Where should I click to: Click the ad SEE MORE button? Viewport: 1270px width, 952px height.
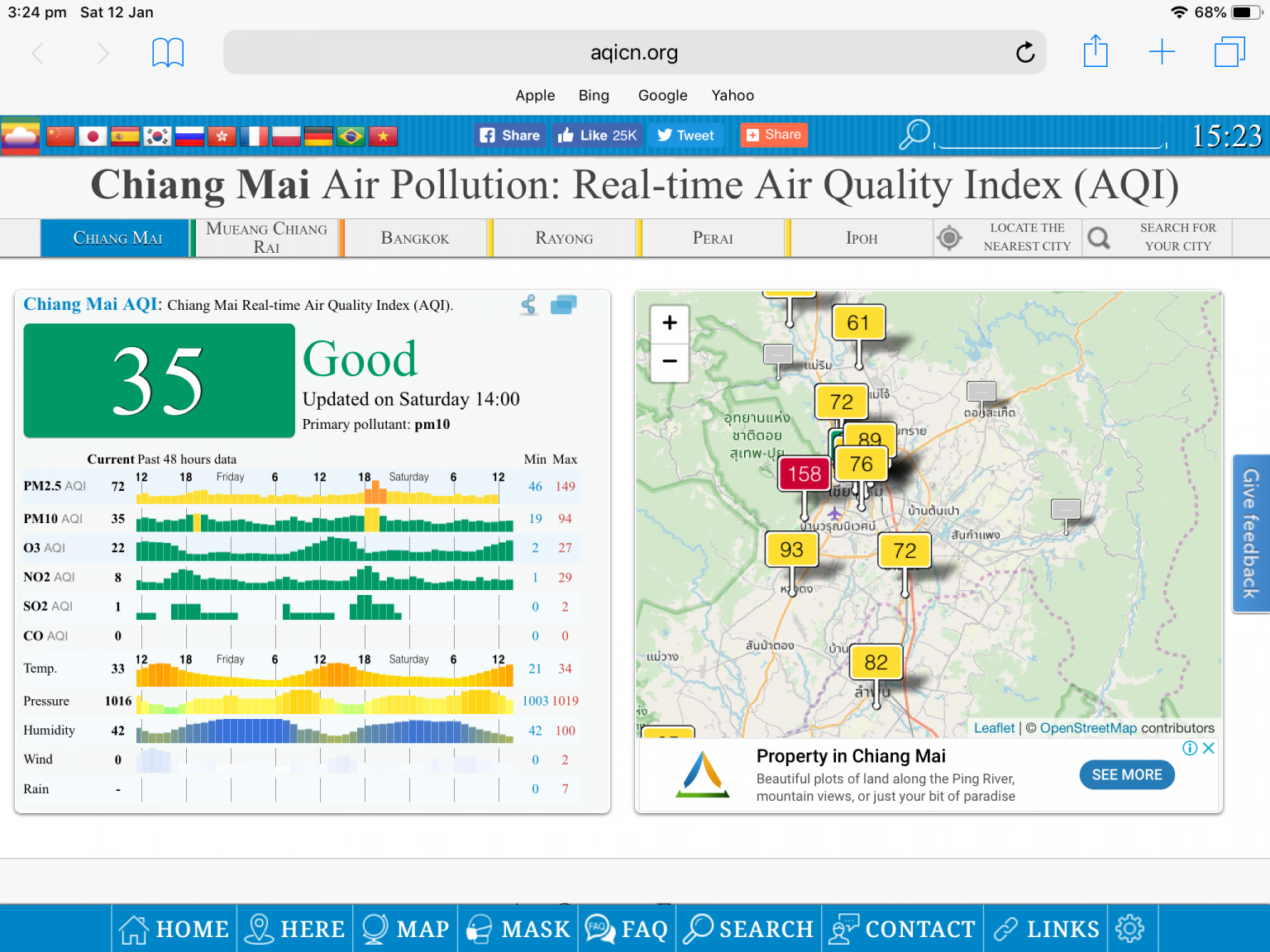1127,774
